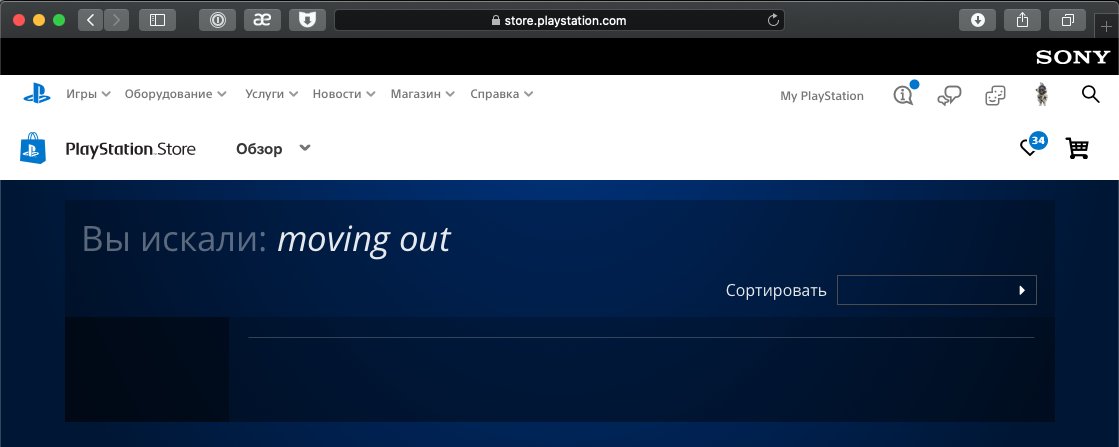Expand the Новости menu
This screenshot has width=1119, height=447.
[344, 94]
